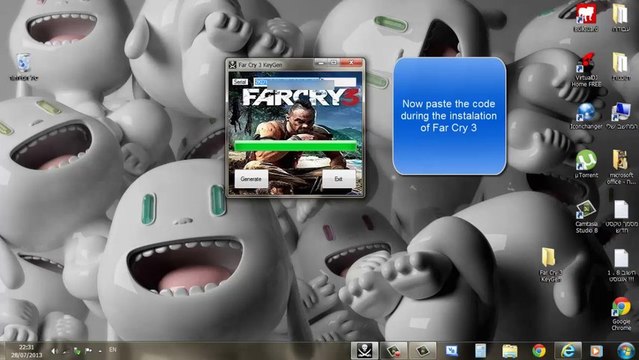Click the blue monitor taskbar icon

(x=452, y=351)
